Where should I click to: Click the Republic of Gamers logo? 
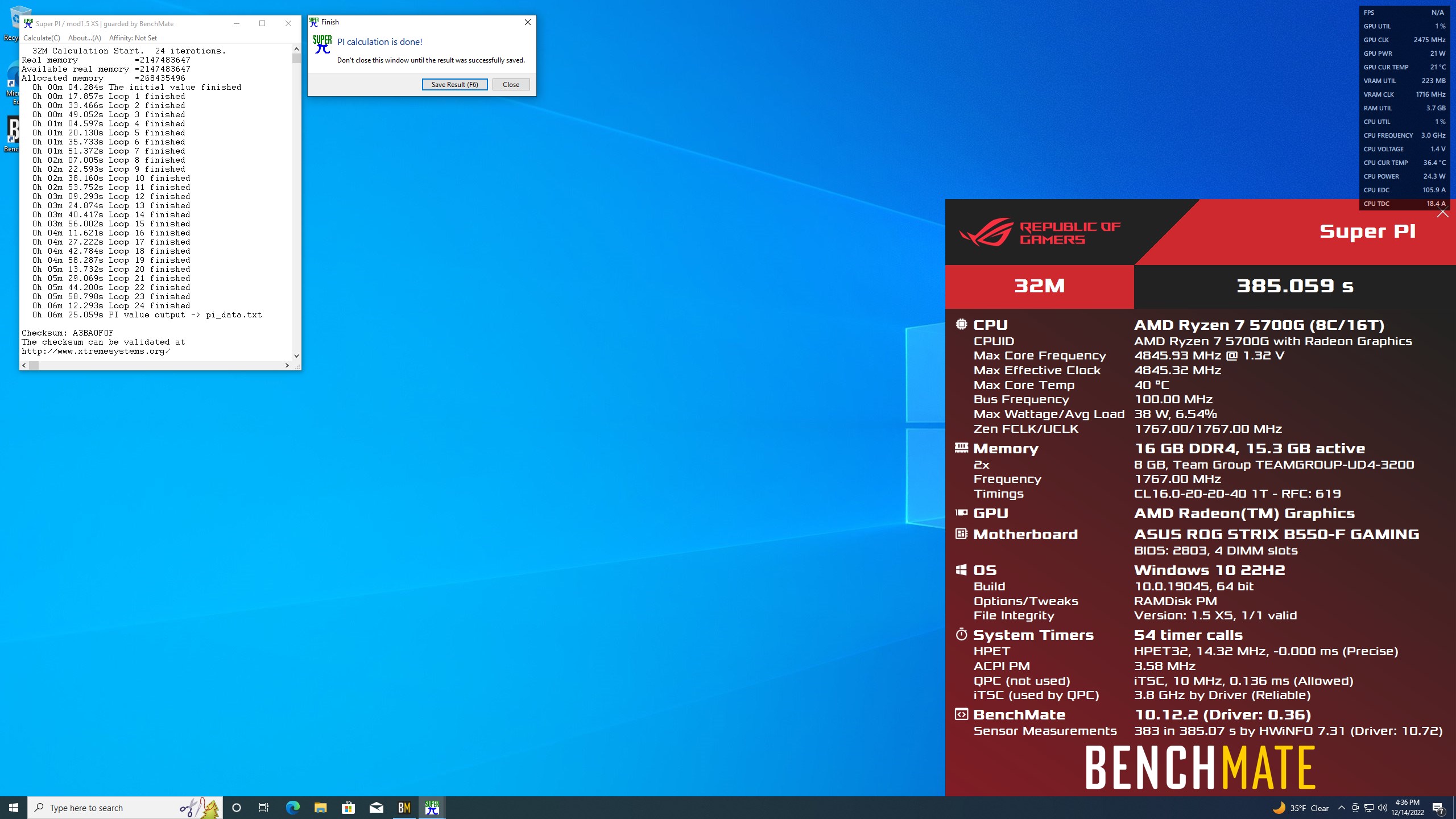[1040, 232]
